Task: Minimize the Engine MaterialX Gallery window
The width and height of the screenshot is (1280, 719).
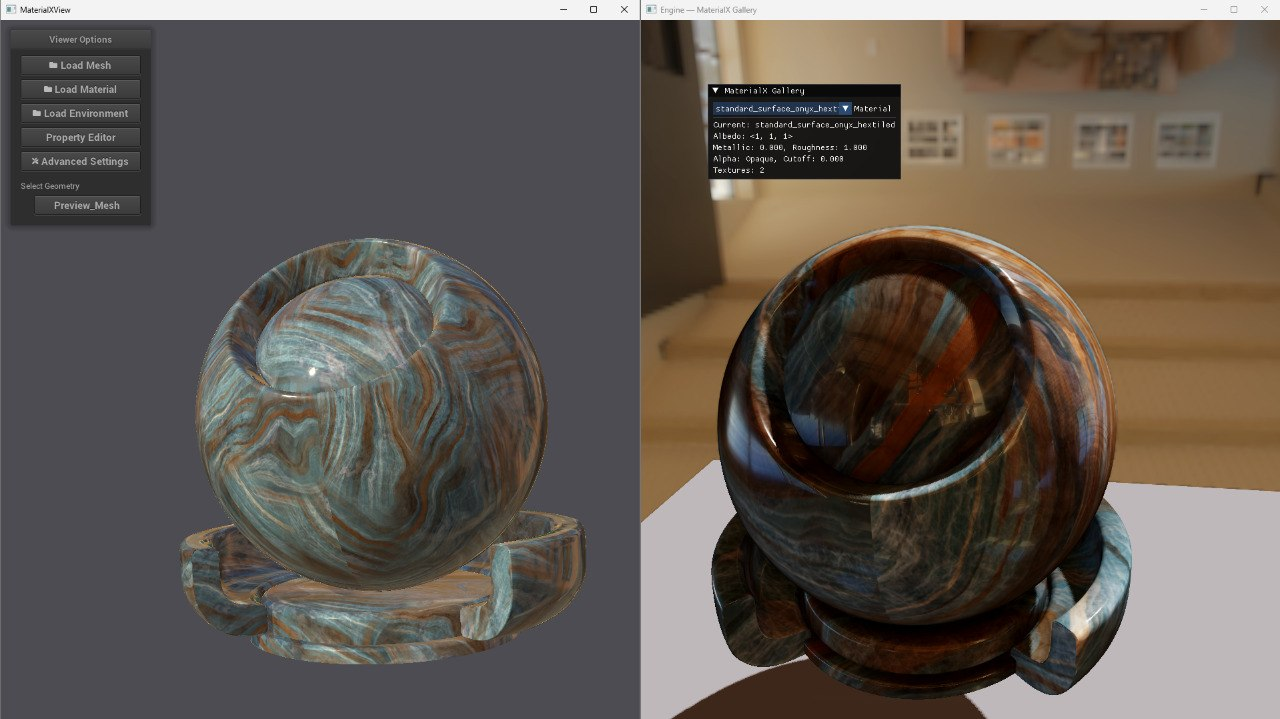Action: point(1203,9)
